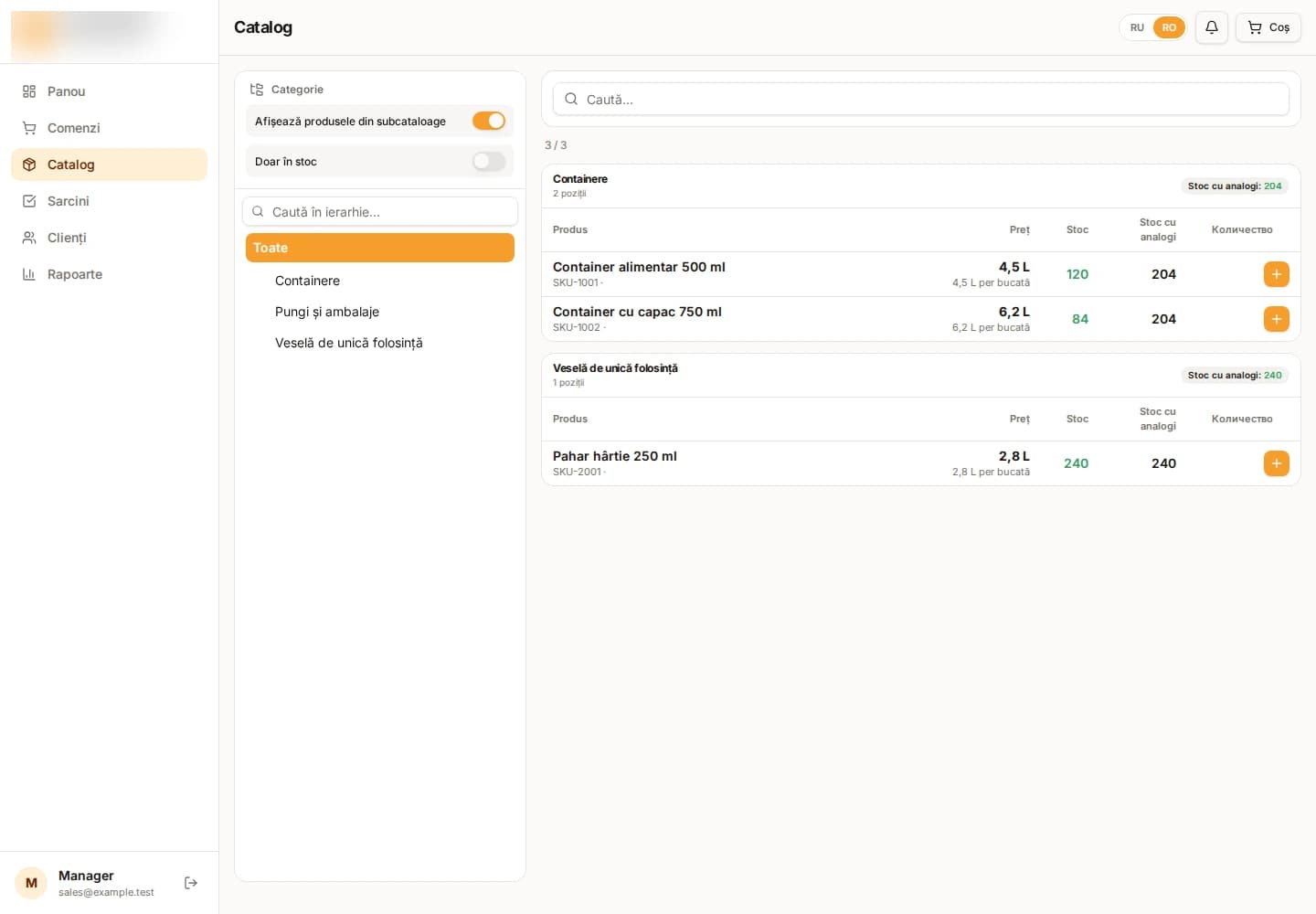Add Container cu capac 750 ml with plus

1277,319
